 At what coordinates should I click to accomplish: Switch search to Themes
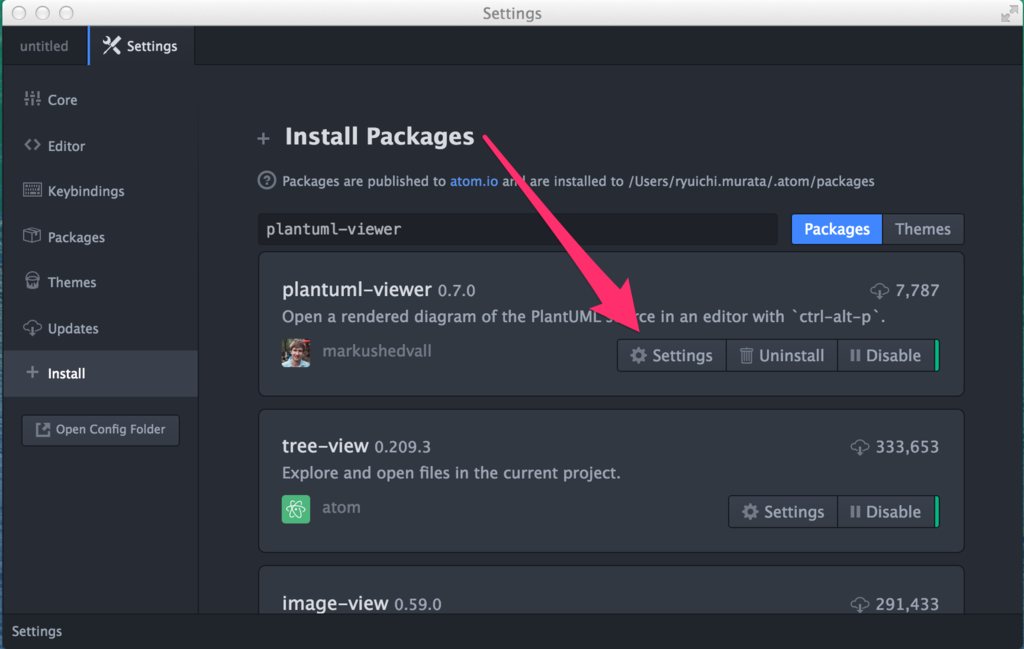click(922, 229)
